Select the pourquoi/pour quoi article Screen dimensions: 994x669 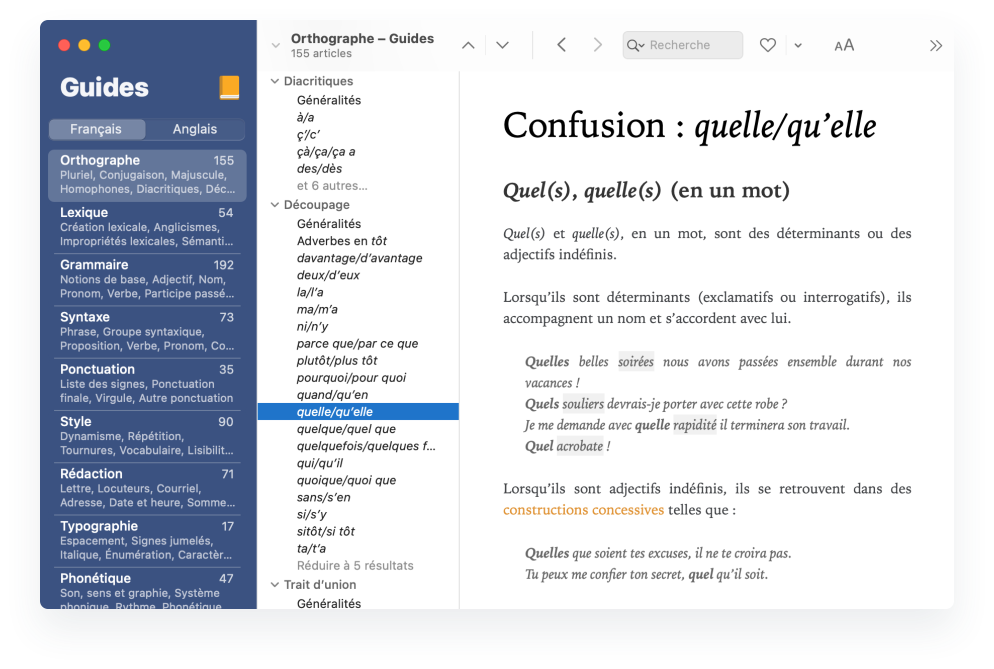[351, 378]
